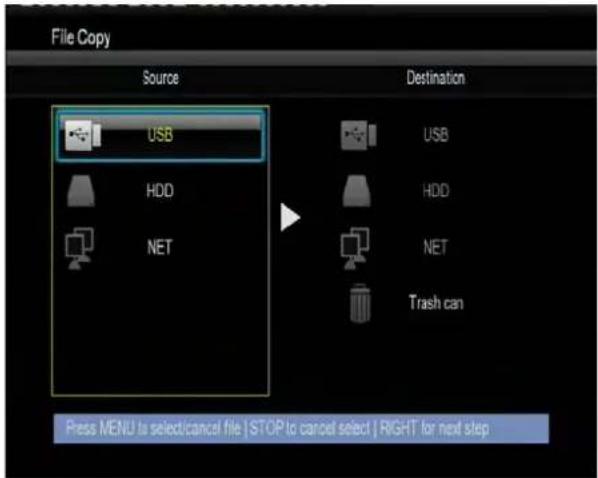Choose the NET label in Destination

pyautogui.click(x=435, y=247)
